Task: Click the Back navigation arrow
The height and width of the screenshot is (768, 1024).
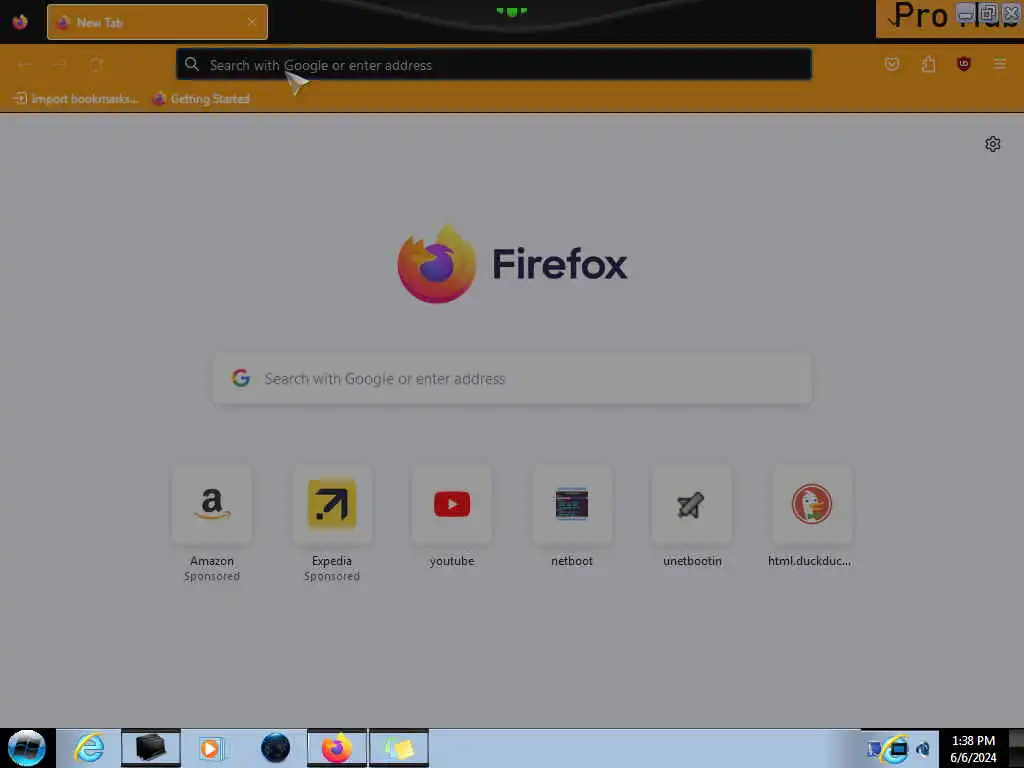Action: click(x=25, y=64)
